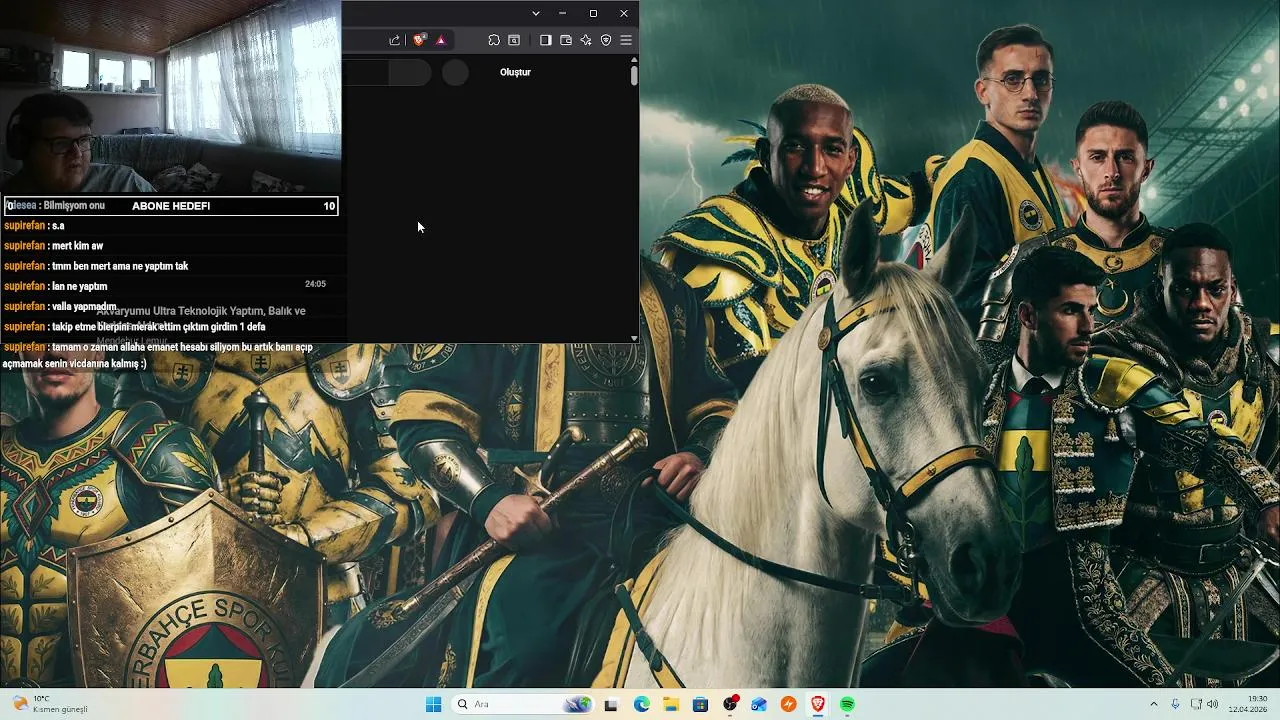1280x720 pixels.
Task: Launch Microsoft Edge from taskbar
Action: (641, 704)
